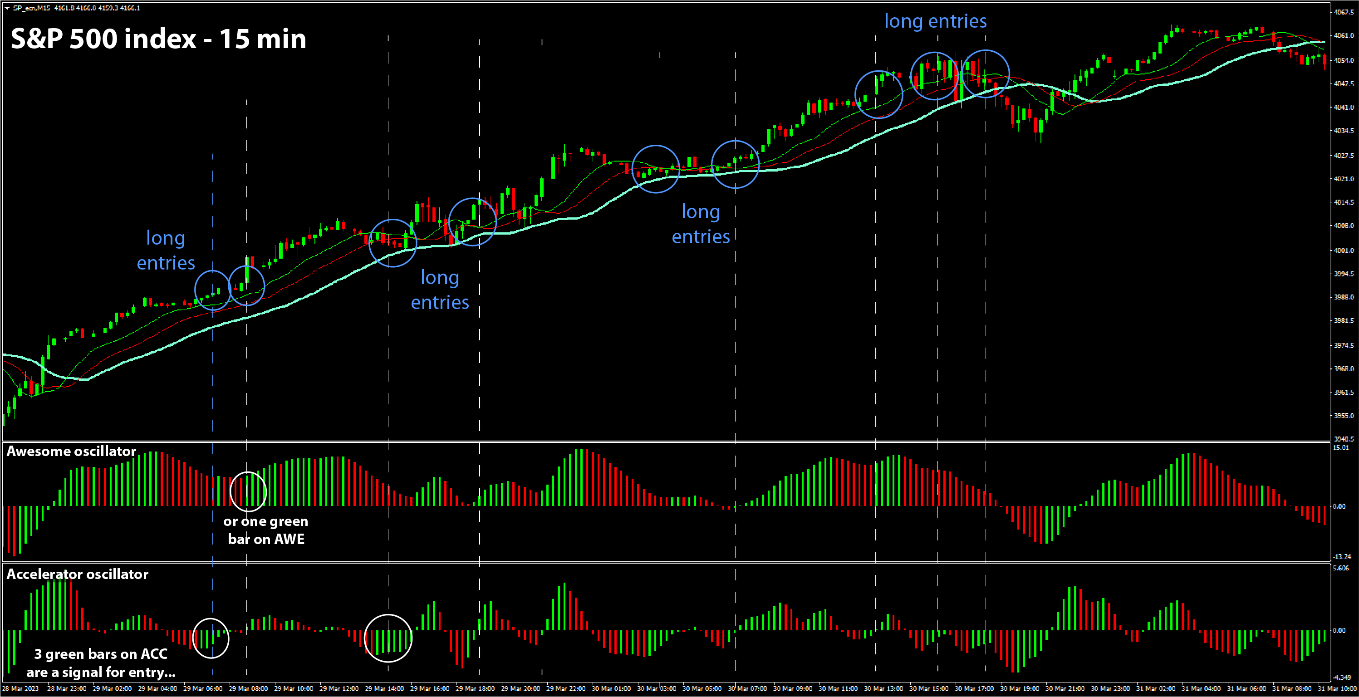The width and height of the screenshot is (1359, 697).
Task: Click the white circle on Awesome oscillator
Action: (x=248, y=490)
